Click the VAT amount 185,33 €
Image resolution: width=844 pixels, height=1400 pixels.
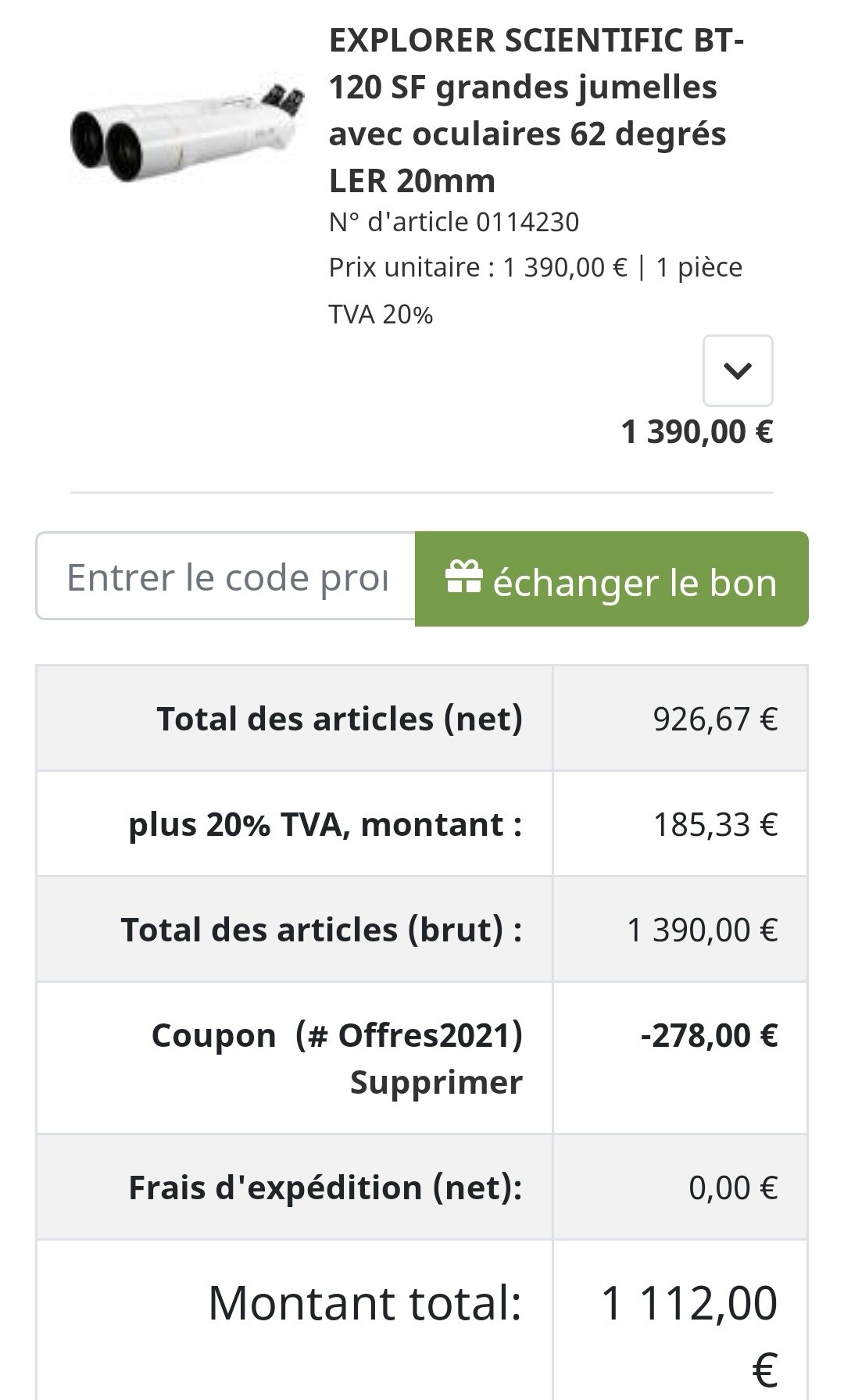[x=715, y=824]
